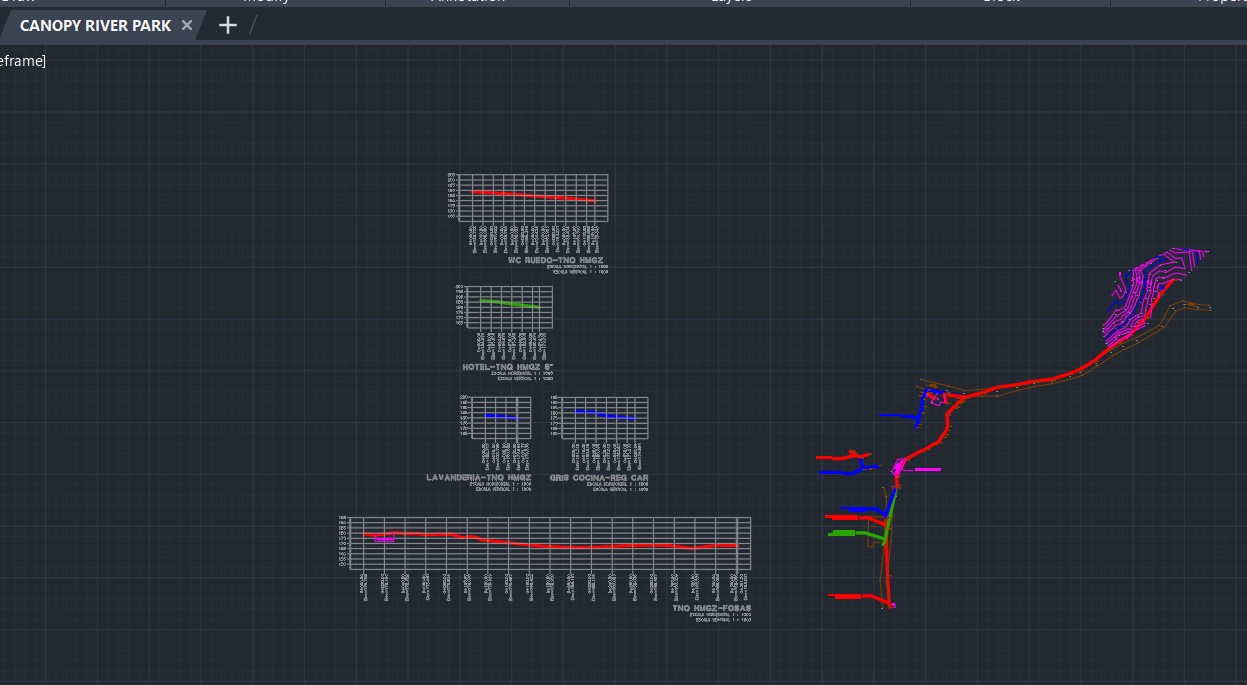Pick the red line in the WC RUEDO profile
Viewport: 1247px width, 685px height.
[x=534, y=196]
